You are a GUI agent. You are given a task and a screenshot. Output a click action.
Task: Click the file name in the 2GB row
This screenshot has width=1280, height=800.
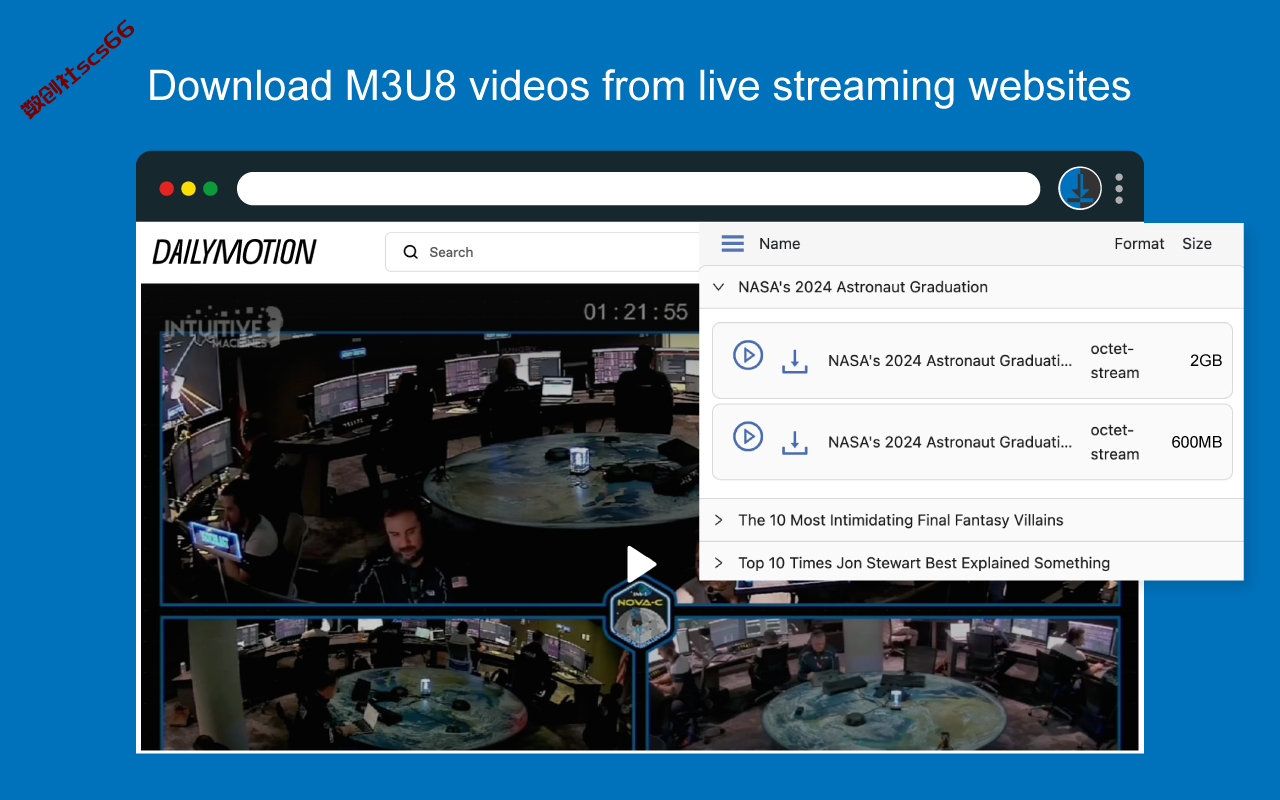click(950, 361)
